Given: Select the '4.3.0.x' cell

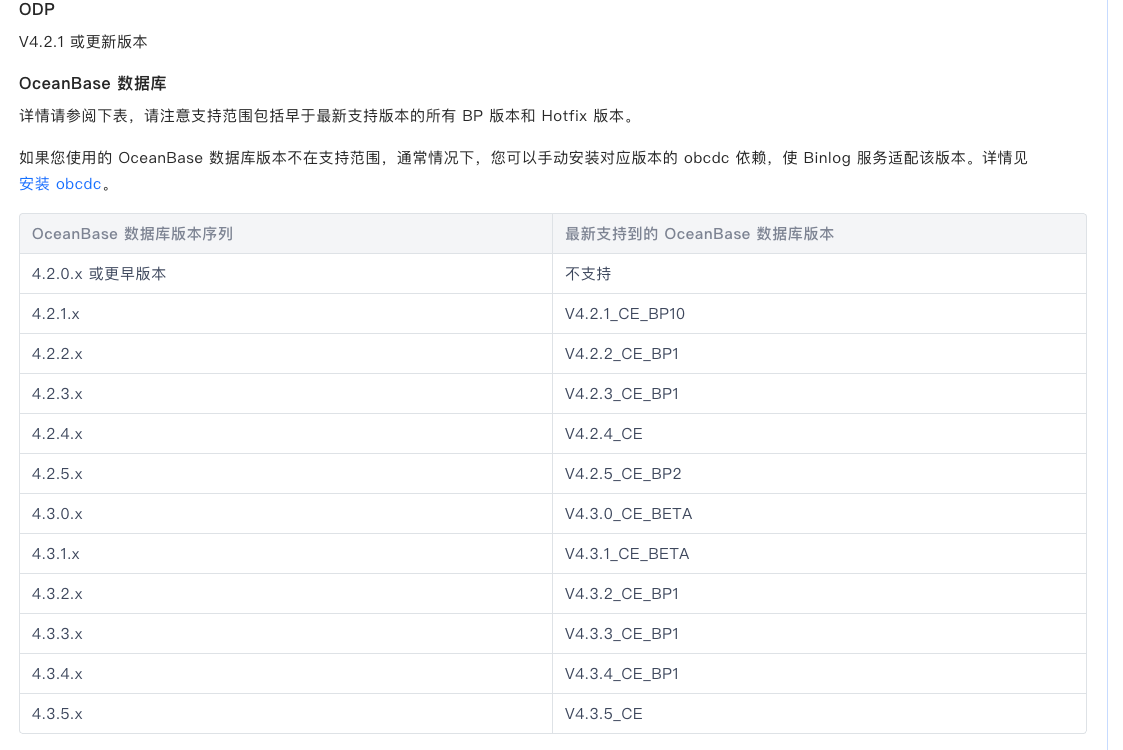Looking at the screenshot, I should tap(286, 514).
